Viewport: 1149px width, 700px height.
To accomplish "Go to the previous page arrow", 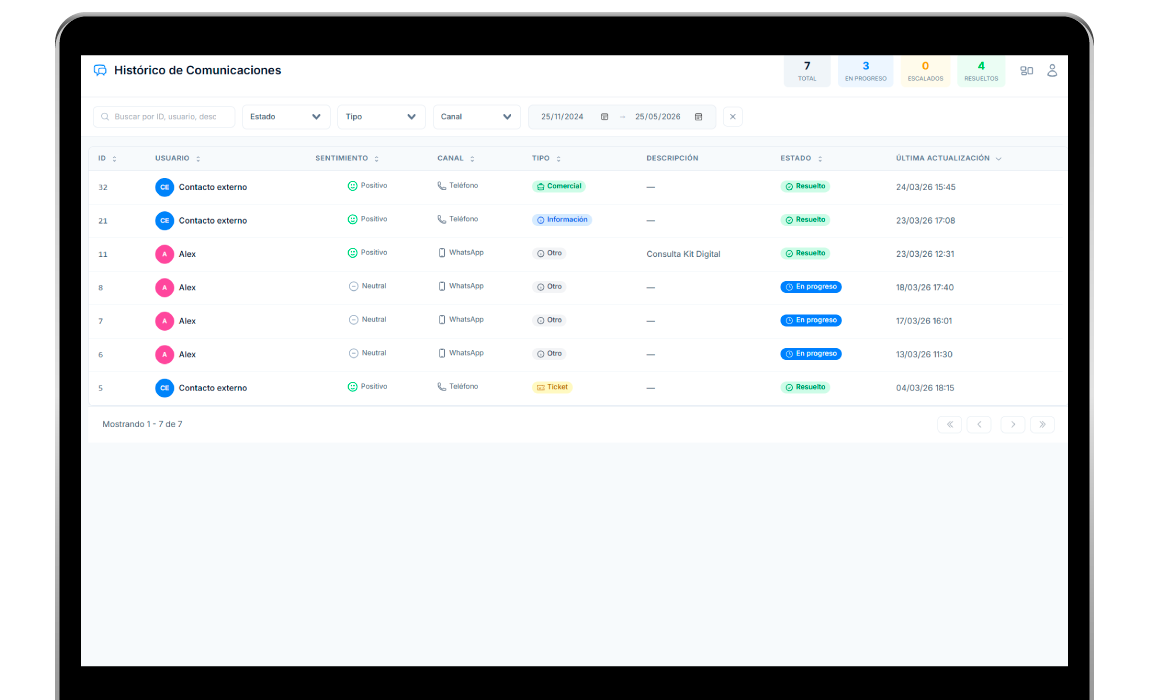I will point(979,425).
